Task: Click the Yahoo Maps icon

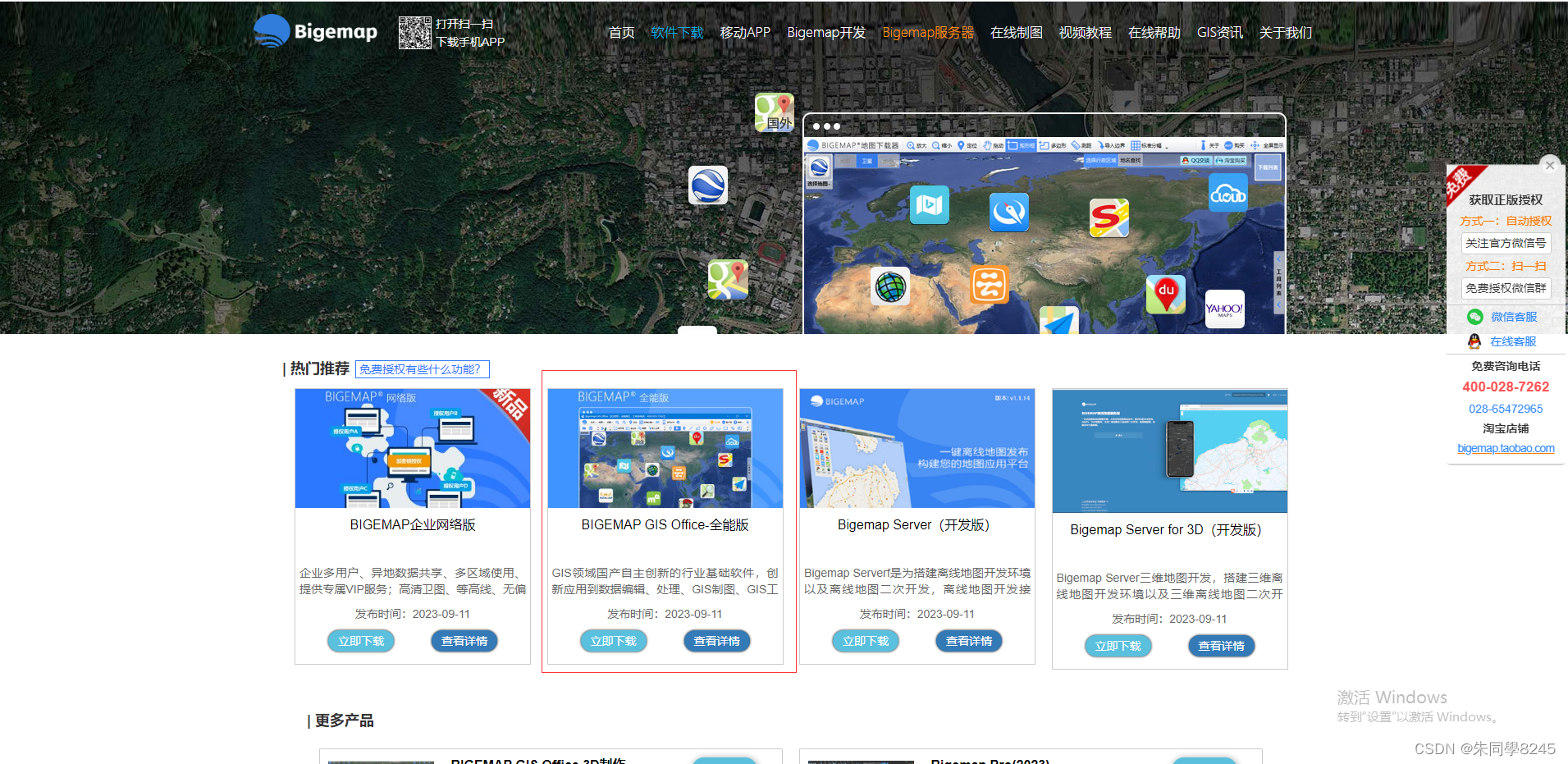Action: click(x=1225, y=309)
